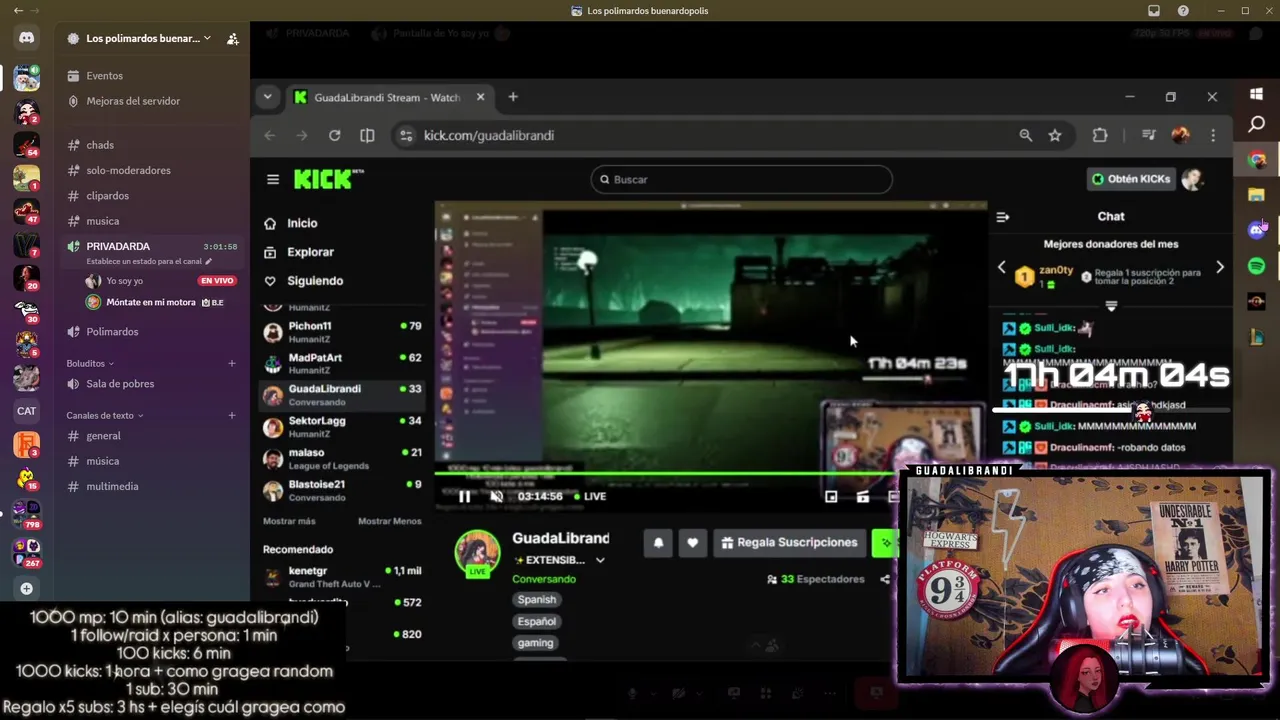Open the música text channel
The image size is (1280, 720).
point(102,461)
